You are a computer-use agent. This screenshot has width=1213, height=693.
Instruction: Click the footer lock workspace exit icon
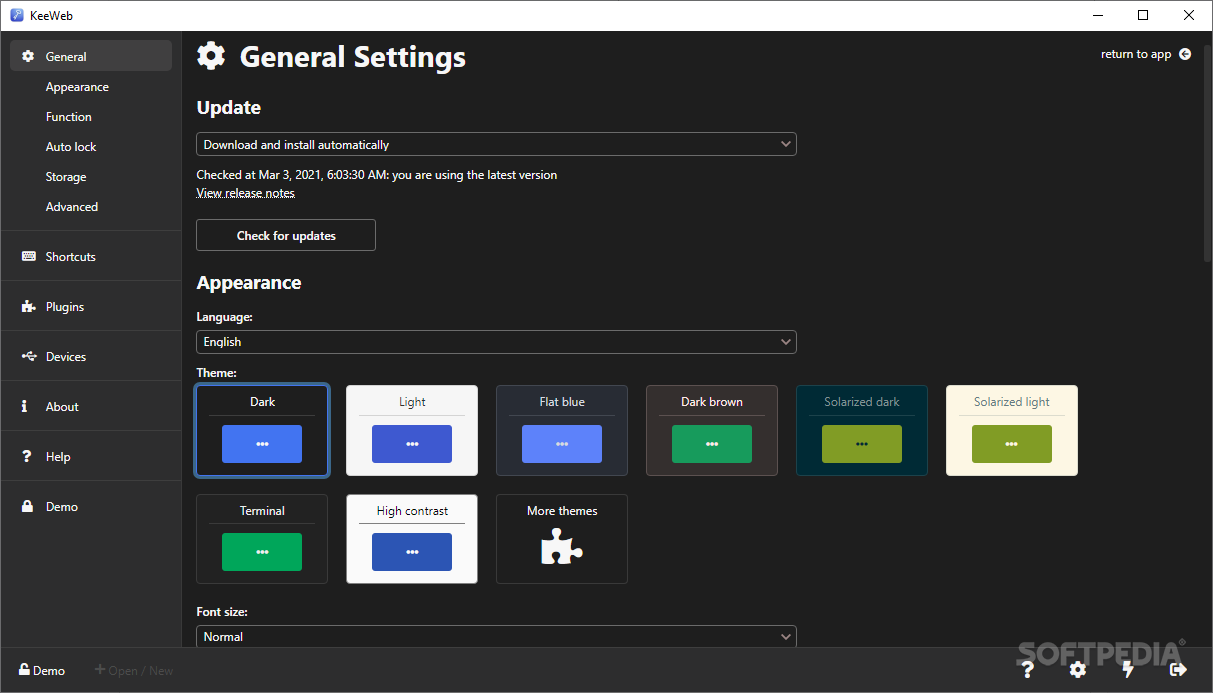tap(1178, 669)
